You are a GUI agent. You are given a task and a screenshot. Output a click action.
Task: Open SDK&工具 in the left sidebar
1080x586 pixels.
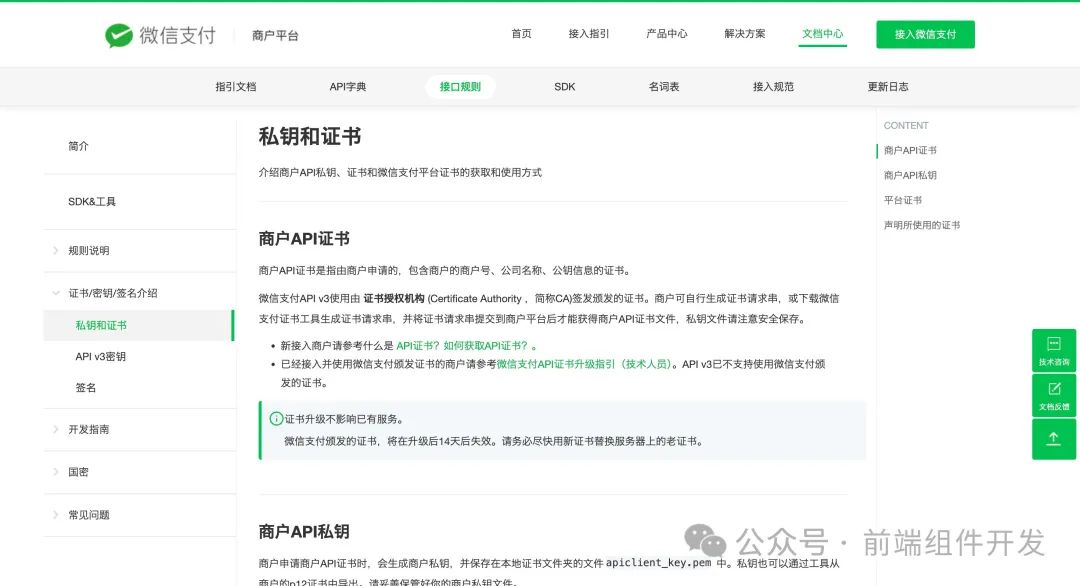(92, 202)
